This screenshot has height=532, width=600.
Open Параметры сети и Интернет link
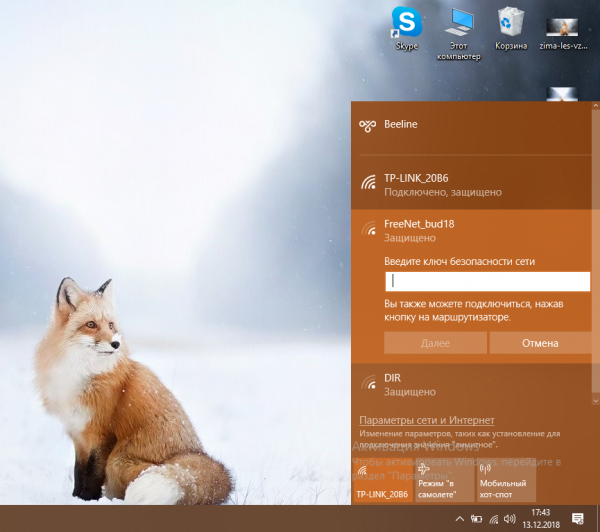(426, 421)
